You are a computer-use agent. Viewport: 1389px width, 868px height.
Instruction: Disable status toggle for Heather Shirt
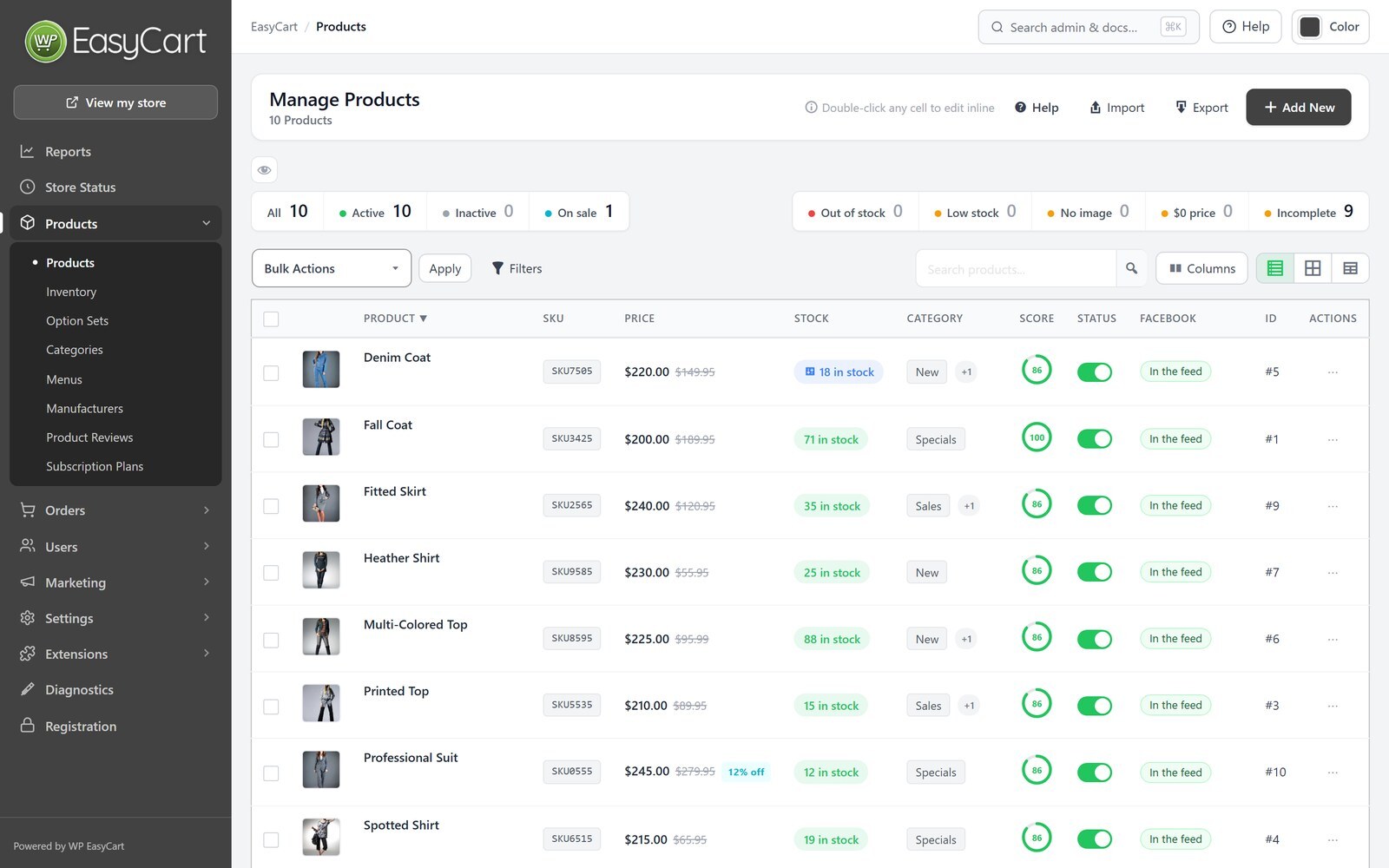click(1095, 573)
